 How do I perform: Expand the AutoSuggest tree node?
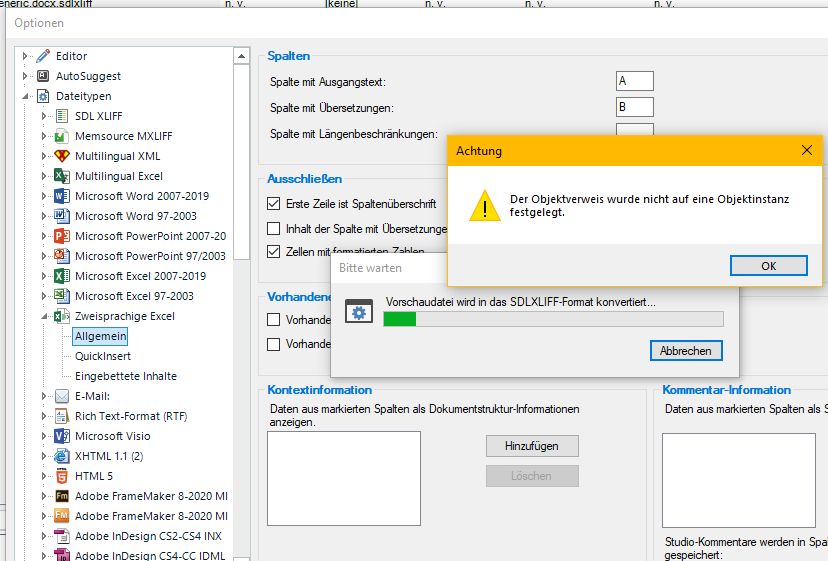click(x=24, y=76)
